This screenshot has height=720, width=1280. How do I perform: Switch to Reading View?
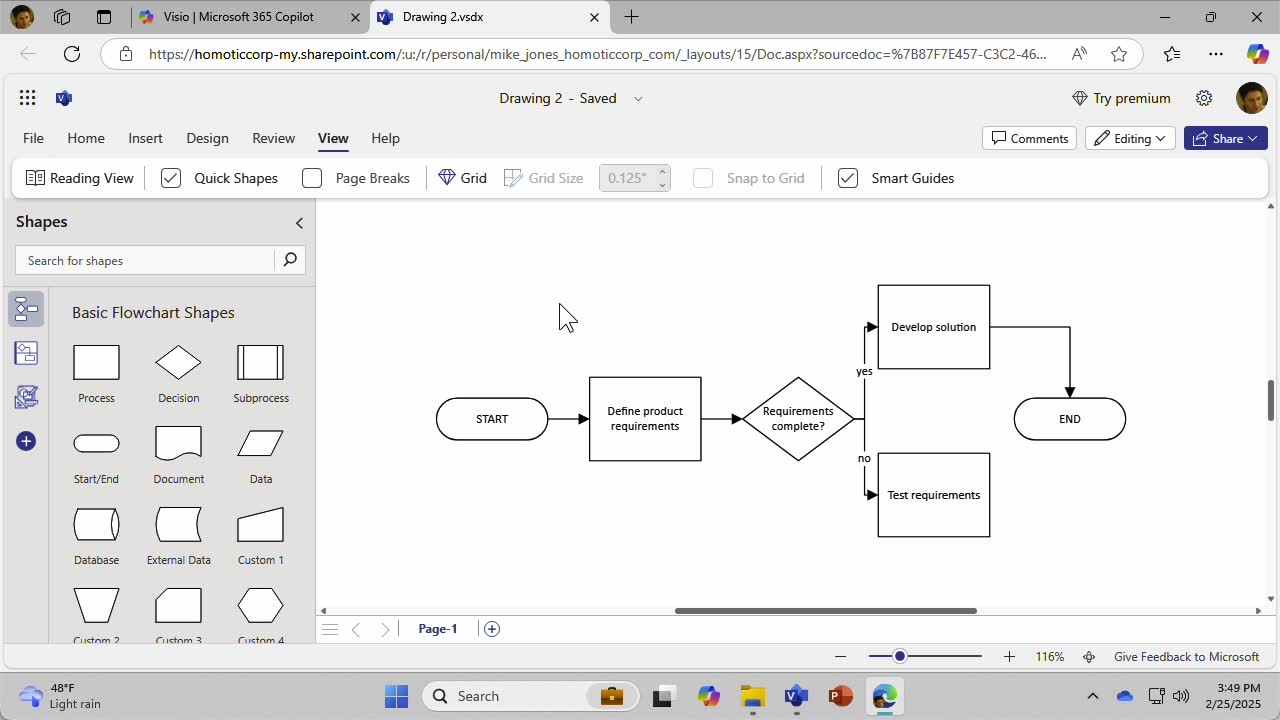coord(80,178)
